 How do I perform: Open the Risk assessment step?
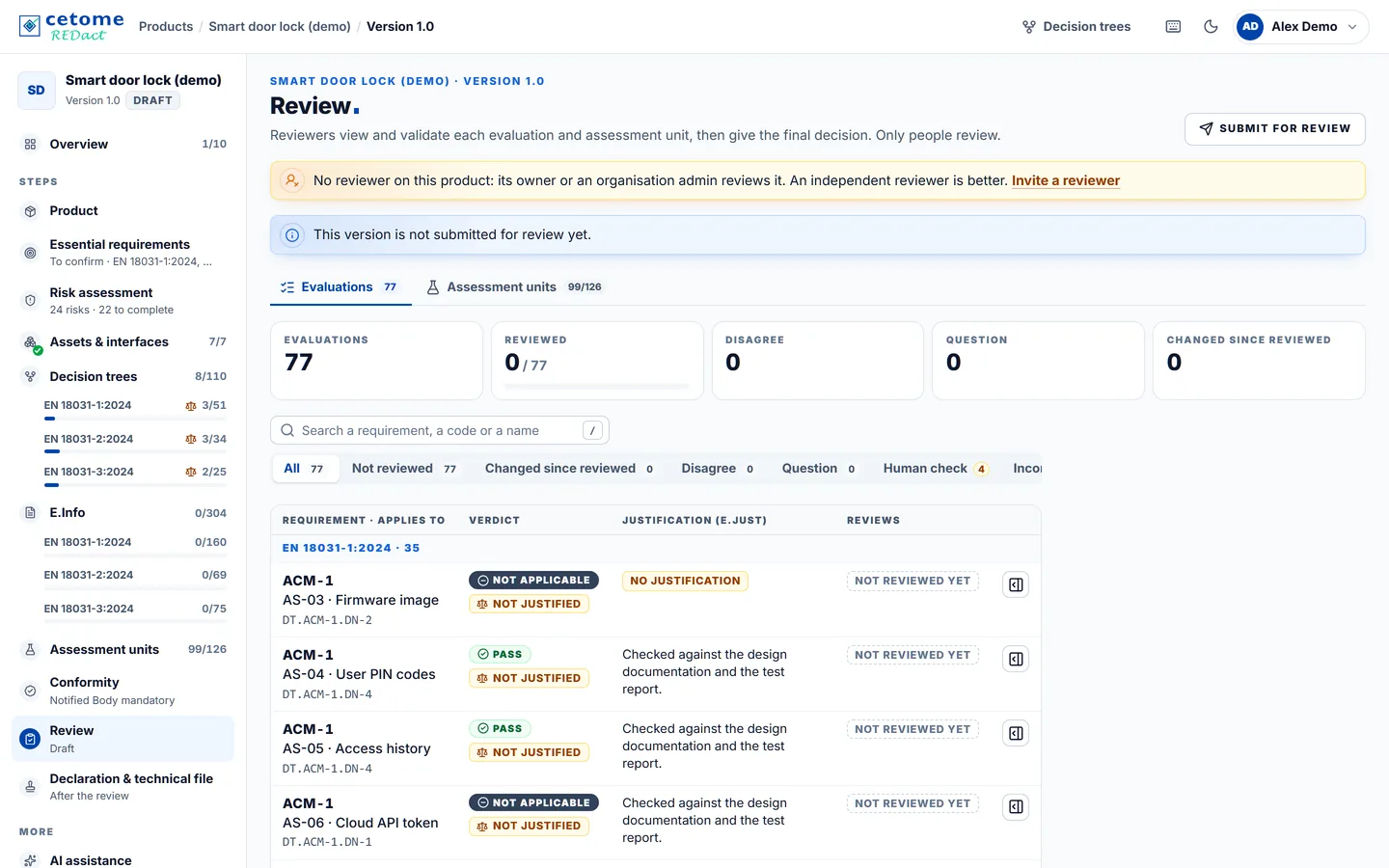123,301
